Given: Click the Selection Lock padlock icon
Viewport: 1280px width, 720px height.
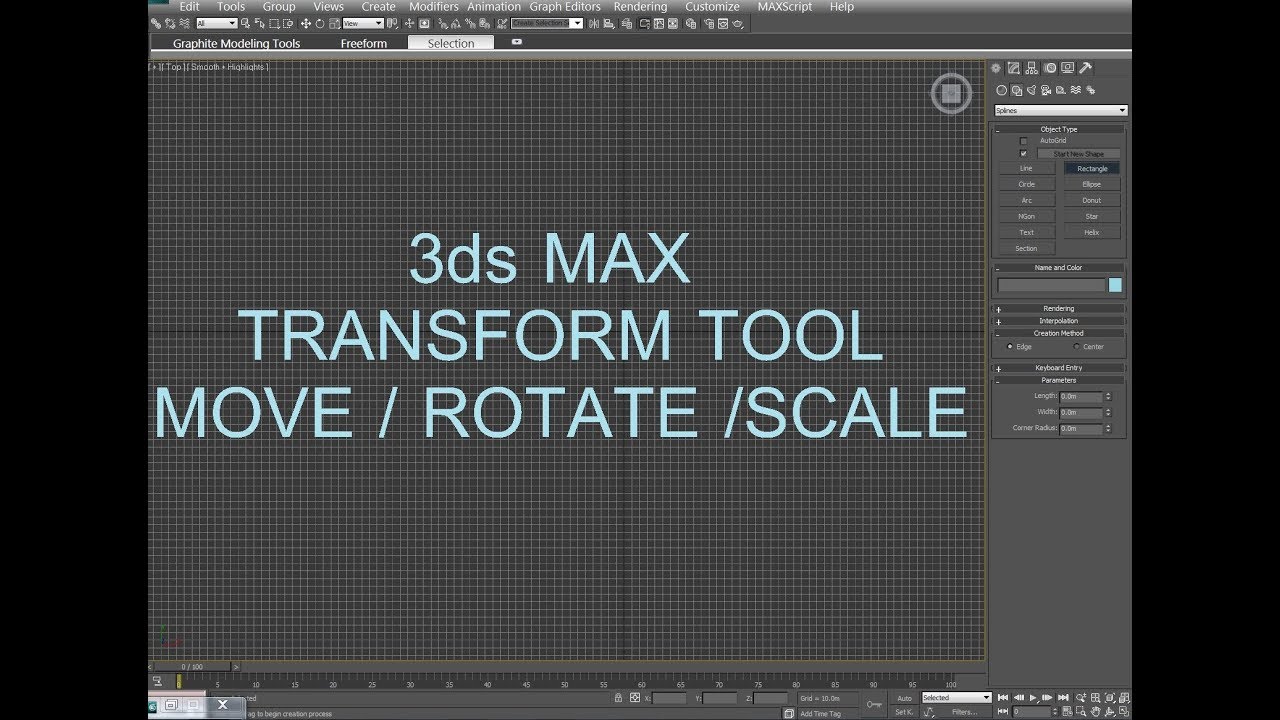Looking at the screenshot, I should tap(618, 698).
